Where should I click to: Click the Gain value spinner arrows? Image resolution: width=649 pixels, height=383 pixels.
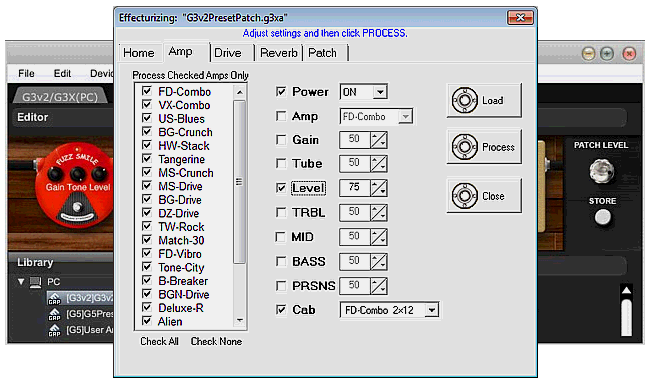click(x=378, y=140)
